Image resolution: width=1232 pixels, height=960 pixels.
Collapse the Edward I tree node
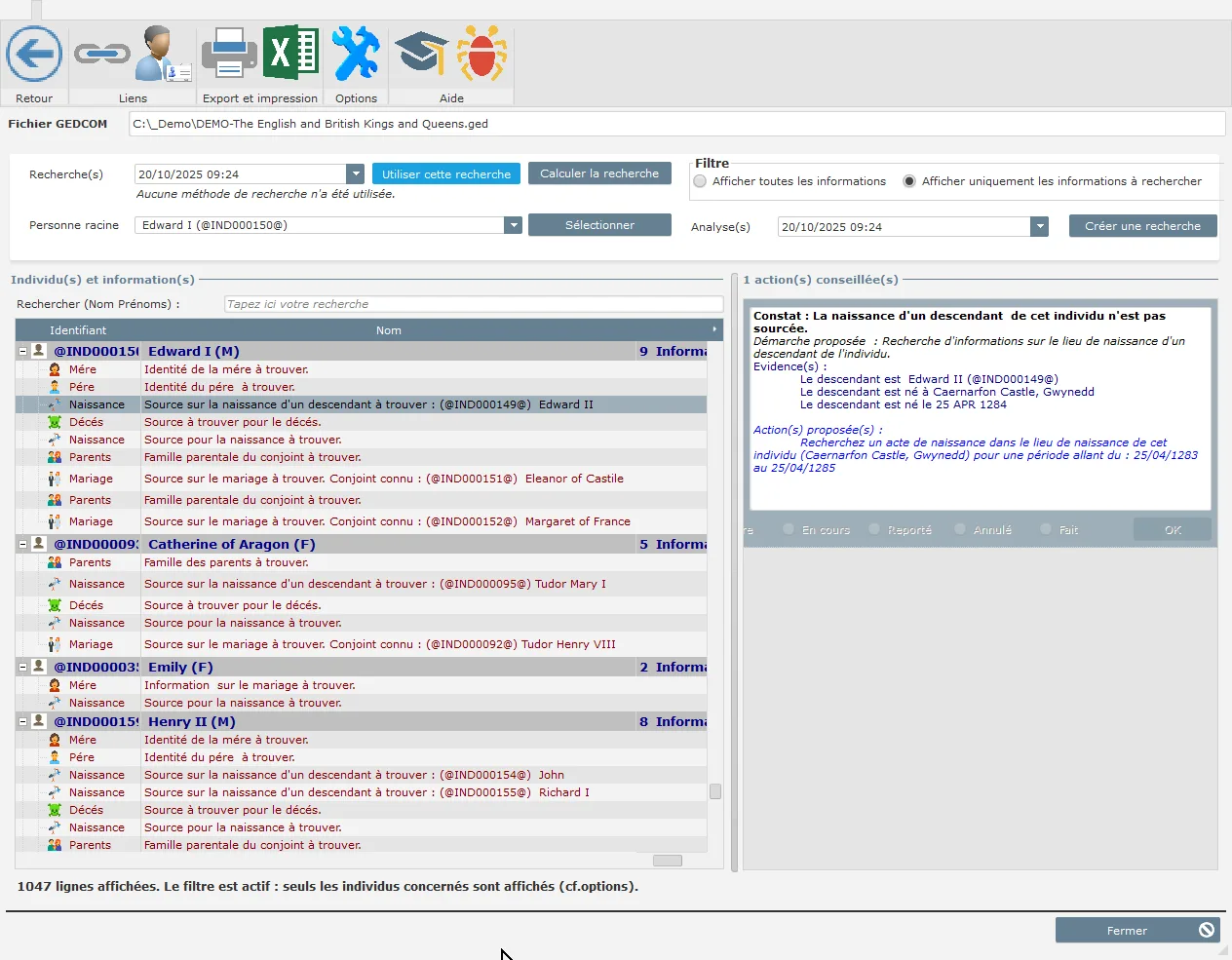[23, 352]
